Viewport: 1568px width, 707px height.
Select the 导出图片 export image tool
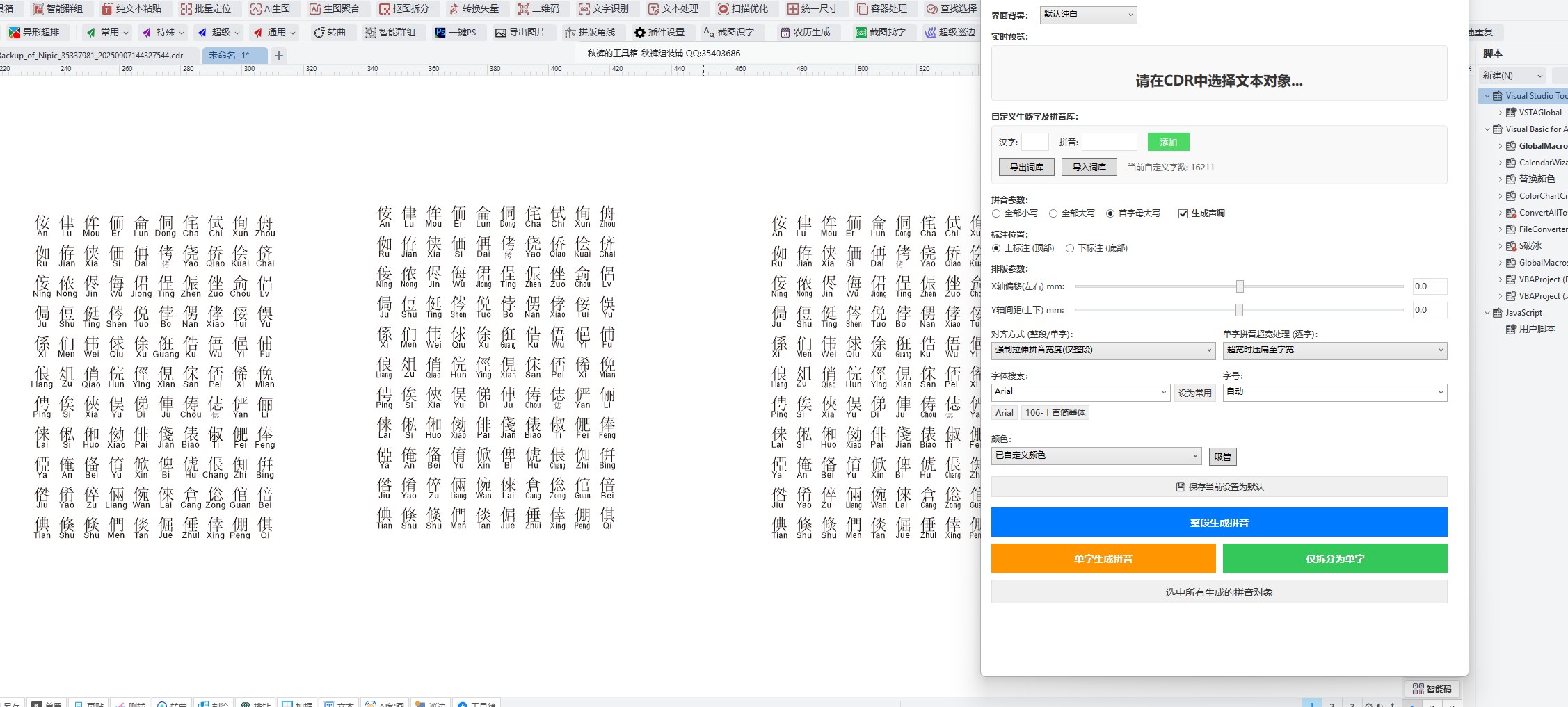tap(520, 32)
